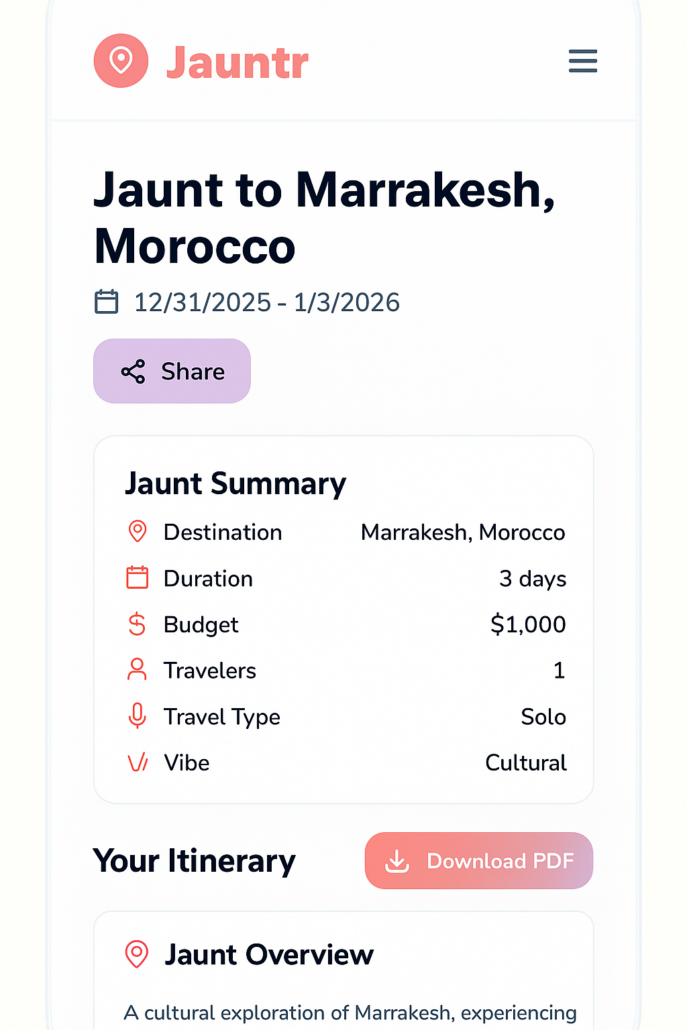Click the Vibe icon

(138, 763)
